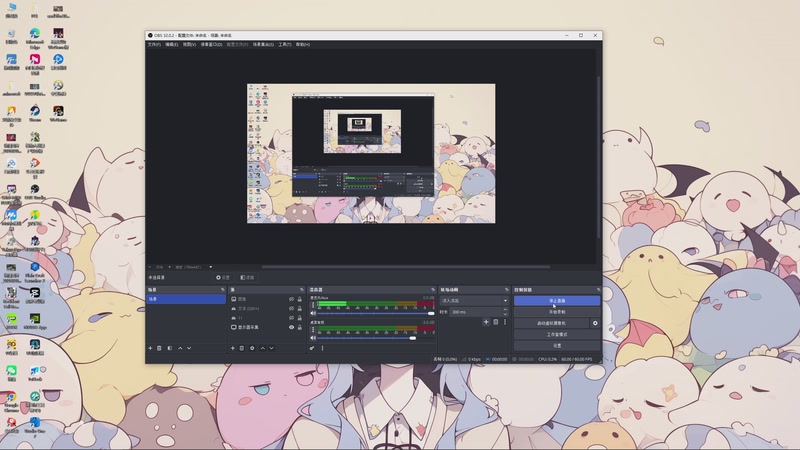Move the scene up using the 场景 panel up arrow

tap(180, 348)
